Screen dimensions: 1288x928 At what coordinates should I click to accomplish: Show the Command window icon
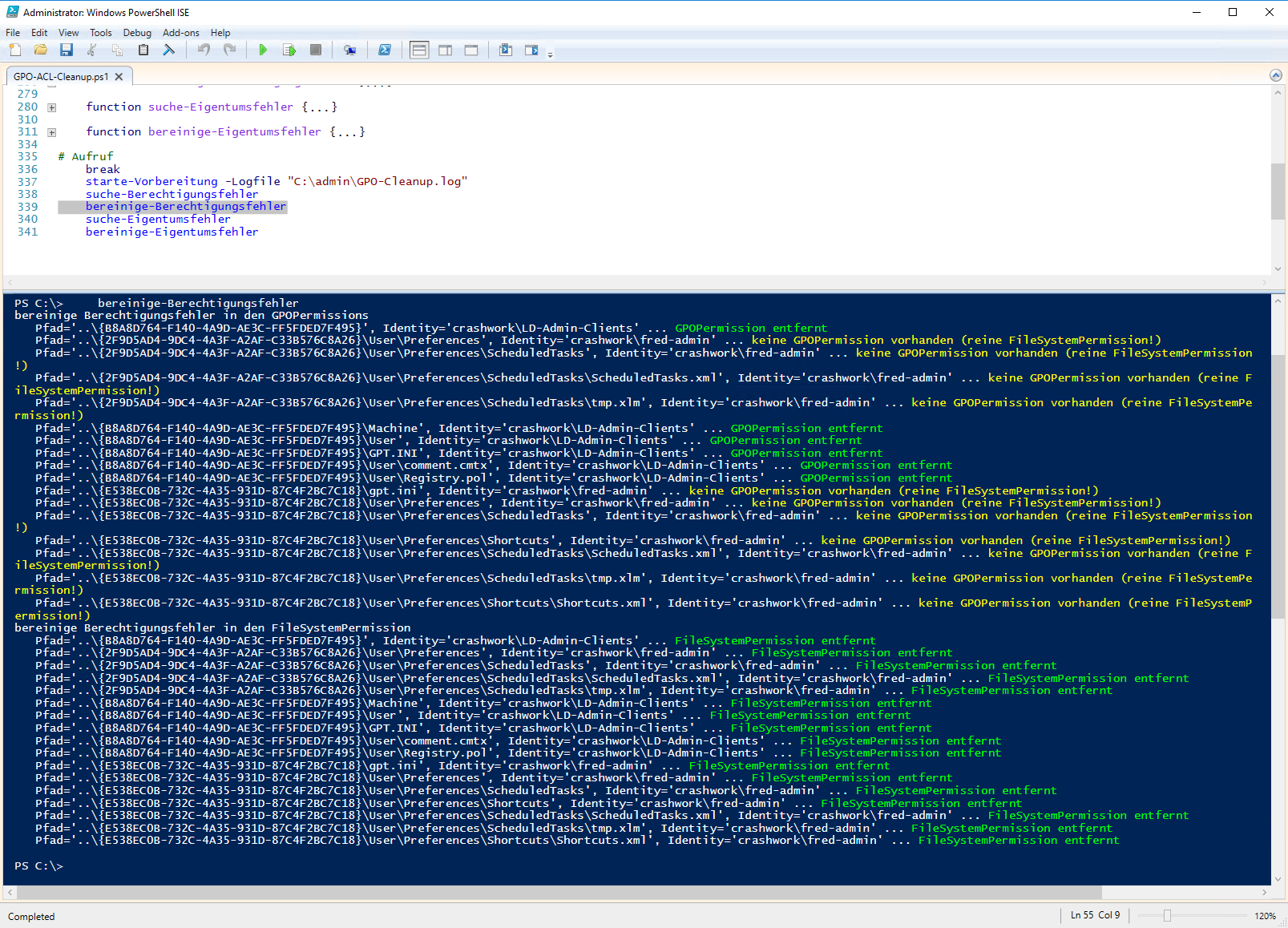506,50
